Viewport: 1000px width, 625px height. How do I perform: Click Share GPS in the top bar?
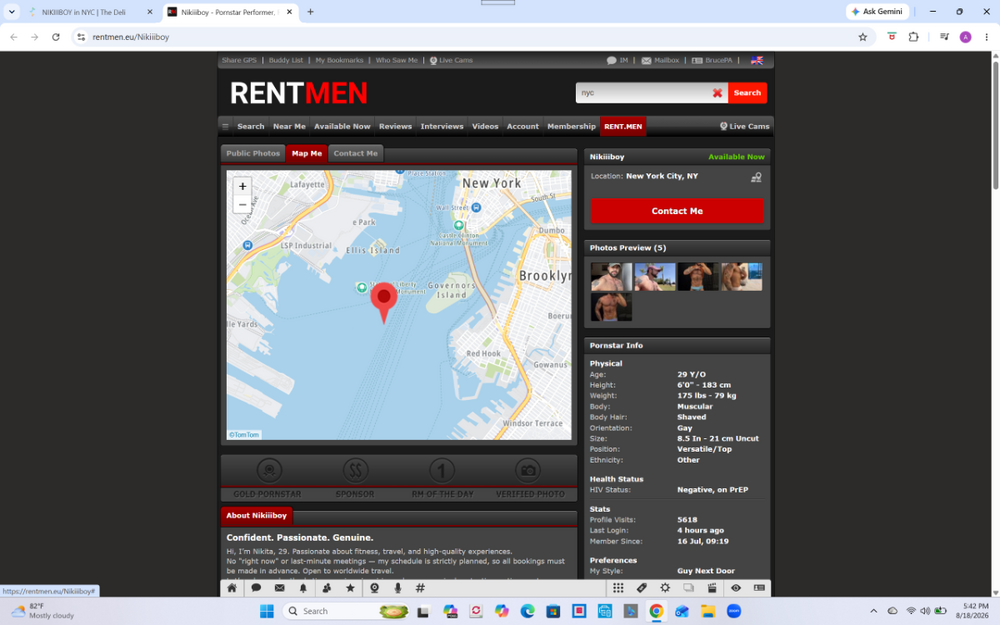(239, 61)
